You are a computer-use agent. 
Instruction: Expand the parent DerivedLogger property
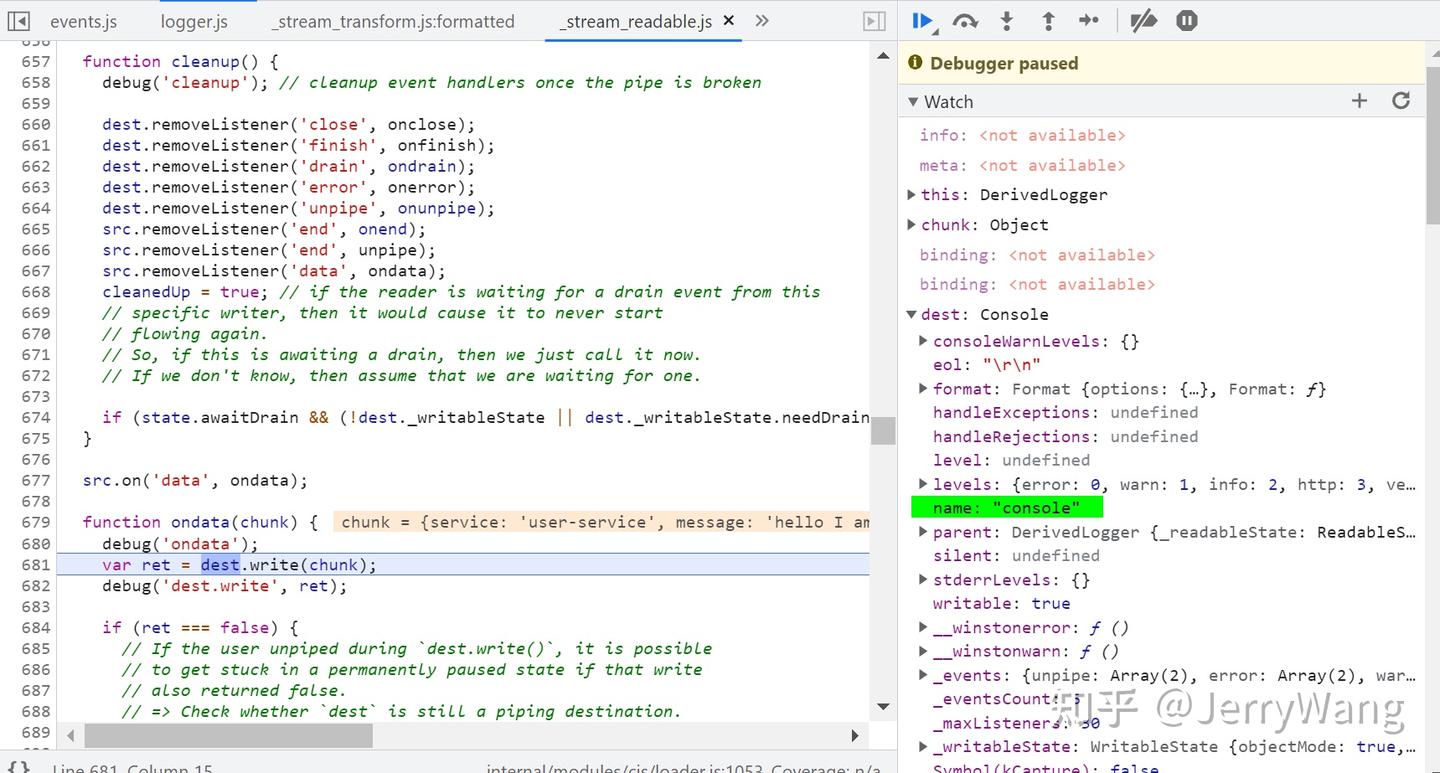click(924, 532)
